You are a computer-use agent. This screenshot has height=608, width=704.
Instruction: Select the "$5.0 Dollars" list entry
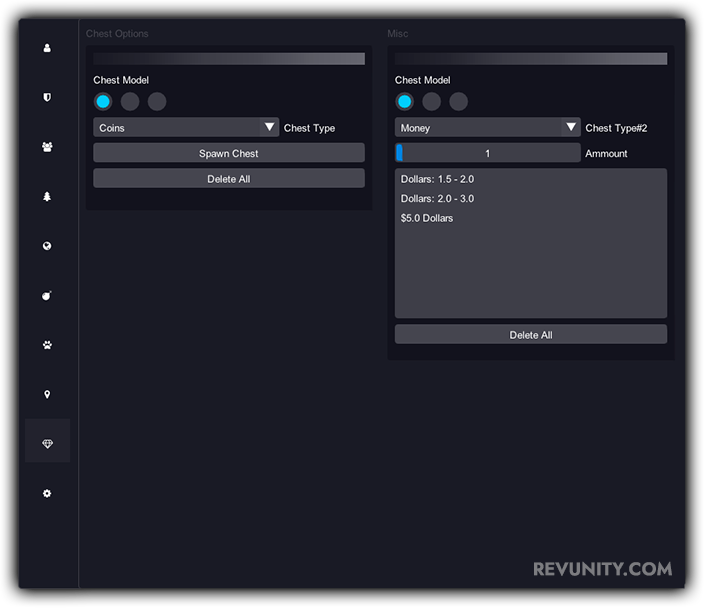[427, 218]
